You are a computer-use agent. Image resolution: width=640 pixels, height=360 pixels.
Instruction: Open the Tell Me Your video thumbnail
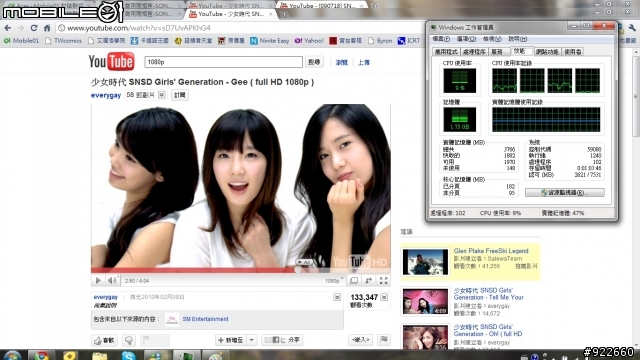pos(425,302)
